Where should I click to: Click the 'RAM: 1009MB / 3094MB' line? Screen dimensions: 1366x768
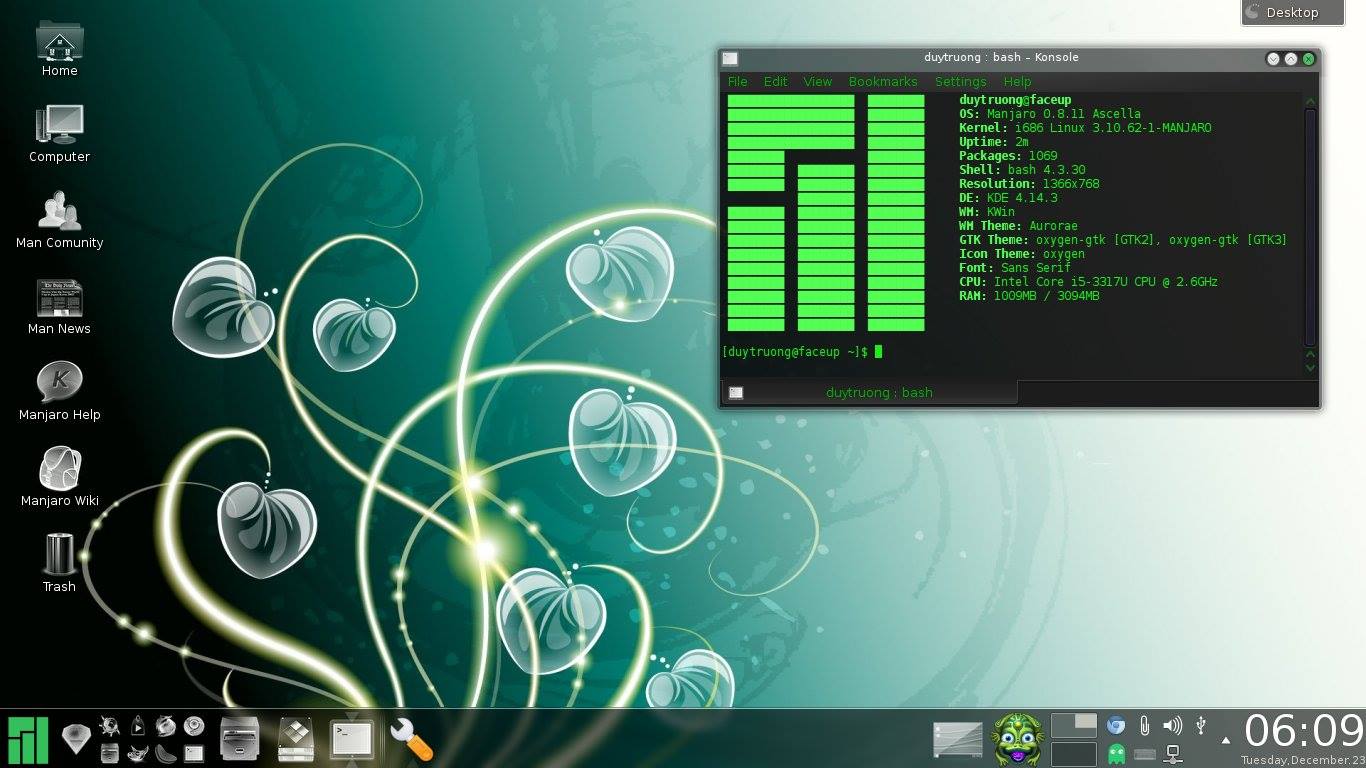coord(1029,296)
